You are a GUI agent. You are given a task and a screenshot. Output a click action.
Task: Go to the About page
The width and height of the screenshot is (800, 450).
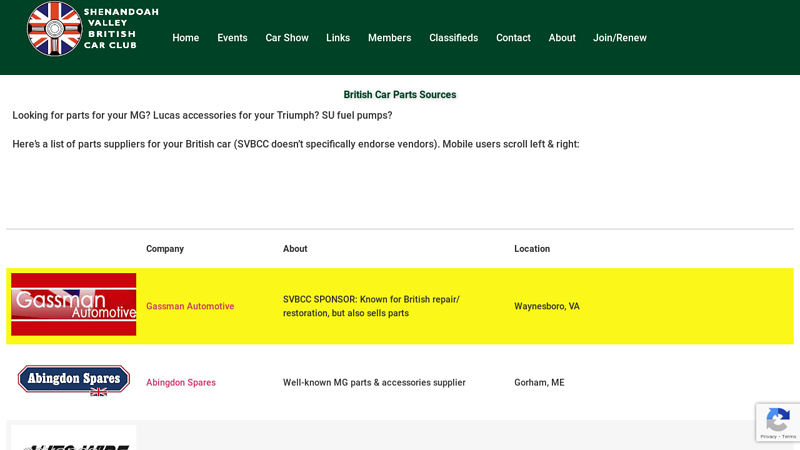click(x=562, y=38)
